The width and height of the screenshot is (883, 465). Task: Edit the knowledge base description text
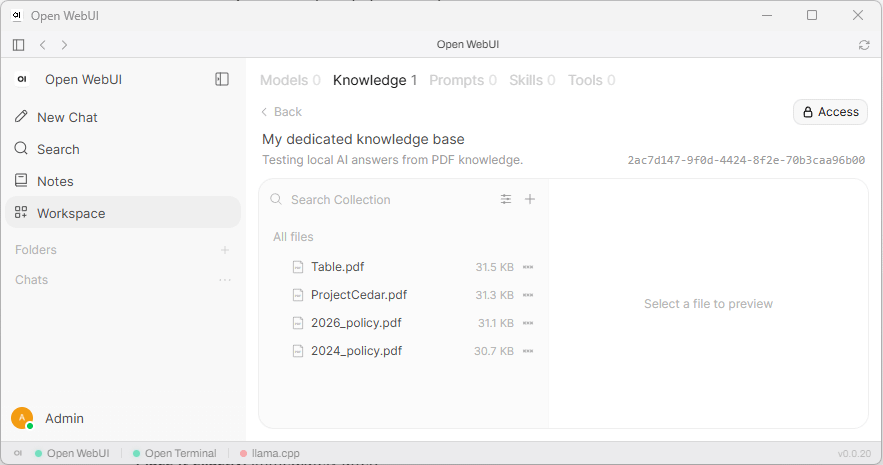tap(393, 160)
